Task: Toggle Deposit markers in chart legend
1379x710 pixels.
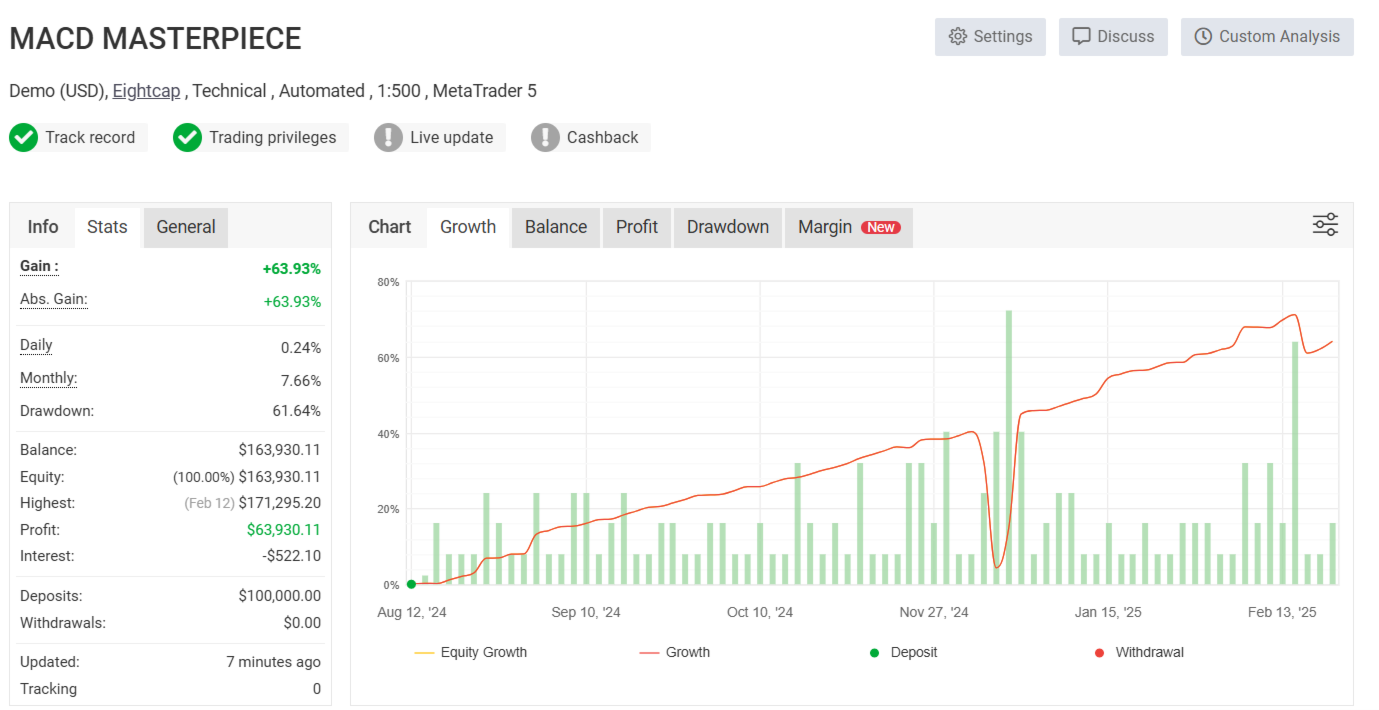Action: click(904, 653)
